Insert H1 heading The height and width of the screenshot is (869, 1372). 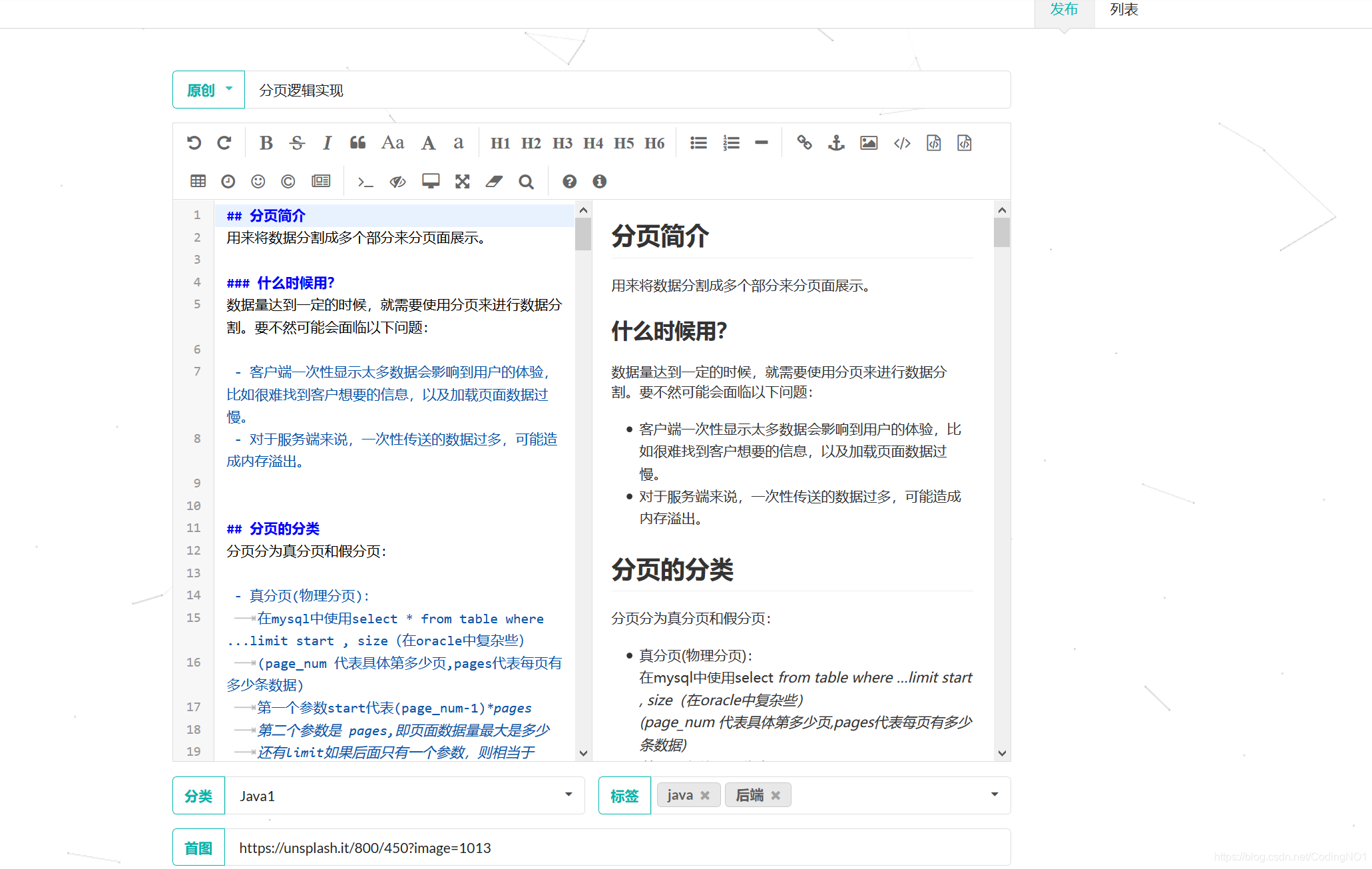500,143
